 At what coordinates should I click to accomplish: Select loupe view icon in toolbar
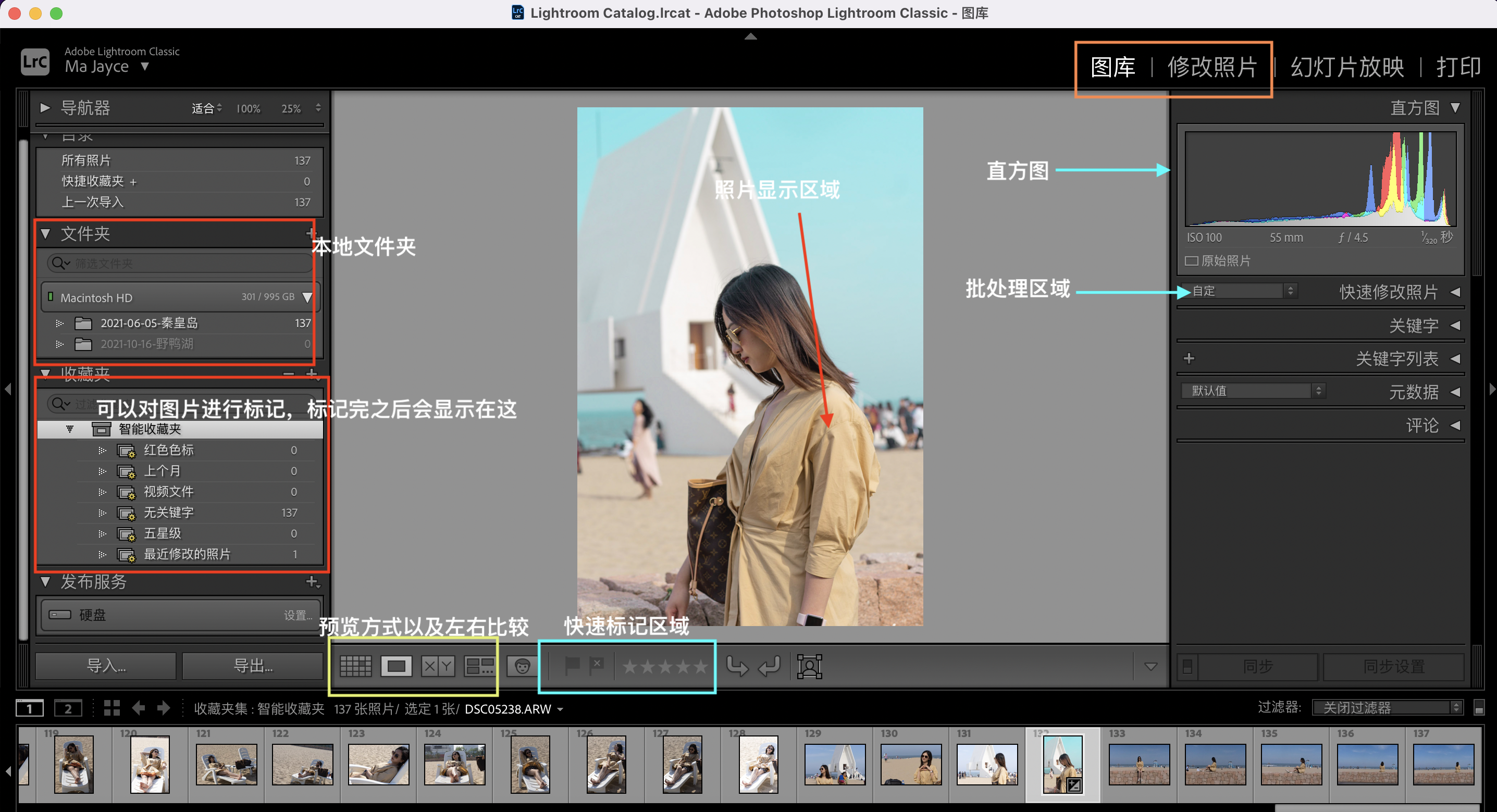[397, 666]
